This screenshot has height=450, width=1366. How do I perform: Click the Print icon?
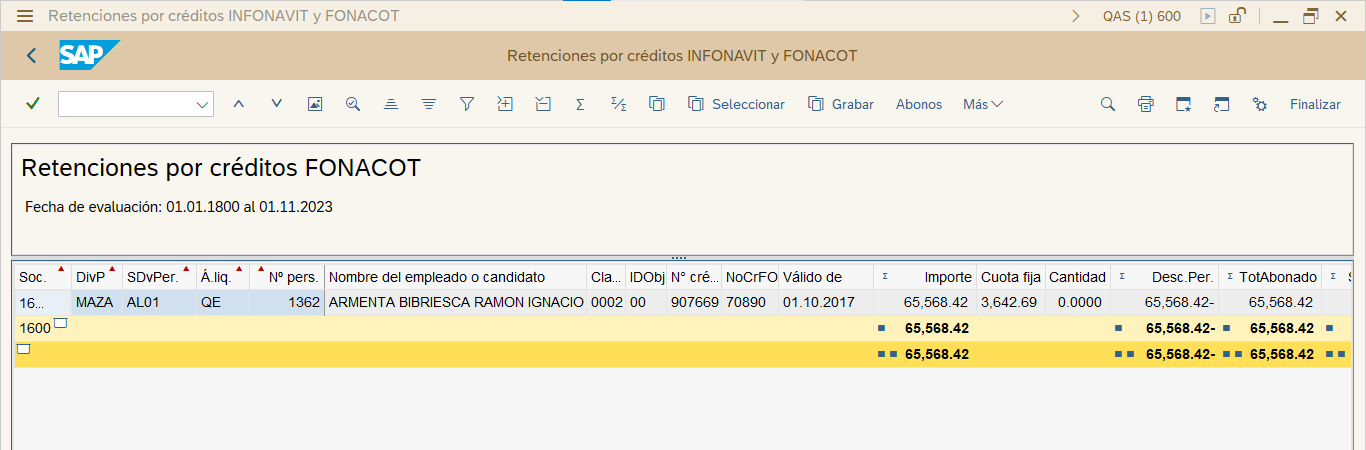point(1146,104)
